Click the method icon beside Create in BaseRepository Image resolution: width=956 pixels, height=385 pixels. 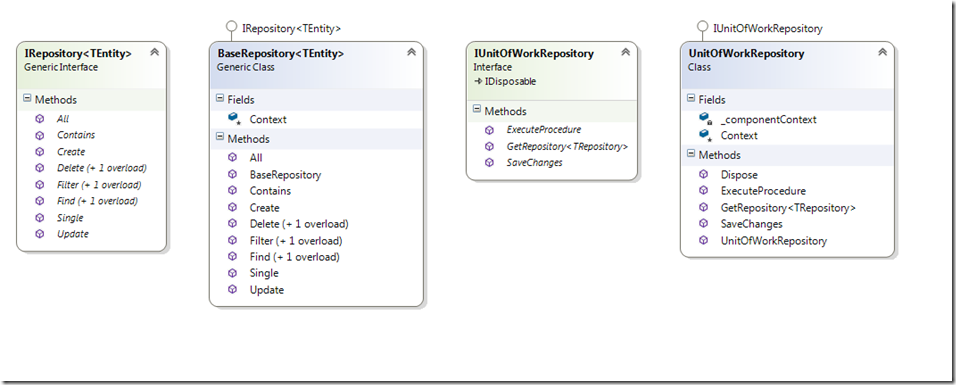click(232, 207)
